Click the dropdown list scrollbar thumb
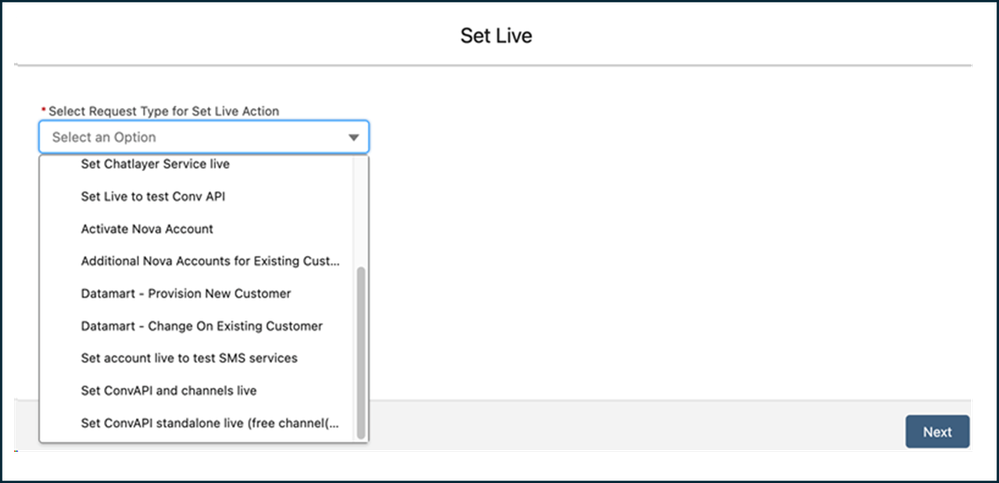999x483 pixels. point(361,352)
